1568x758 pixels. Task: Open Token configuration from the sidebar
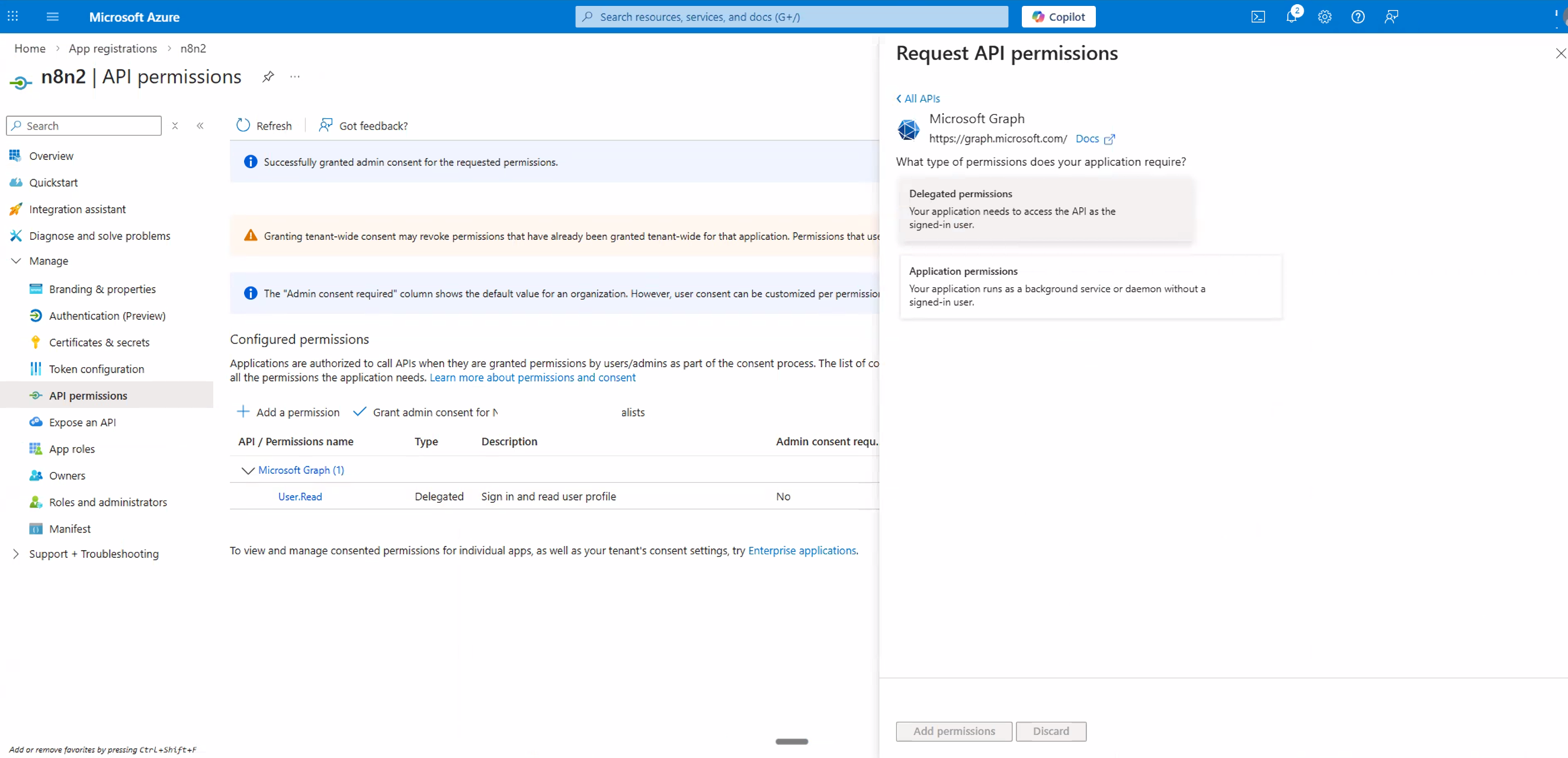click(97, 369)
